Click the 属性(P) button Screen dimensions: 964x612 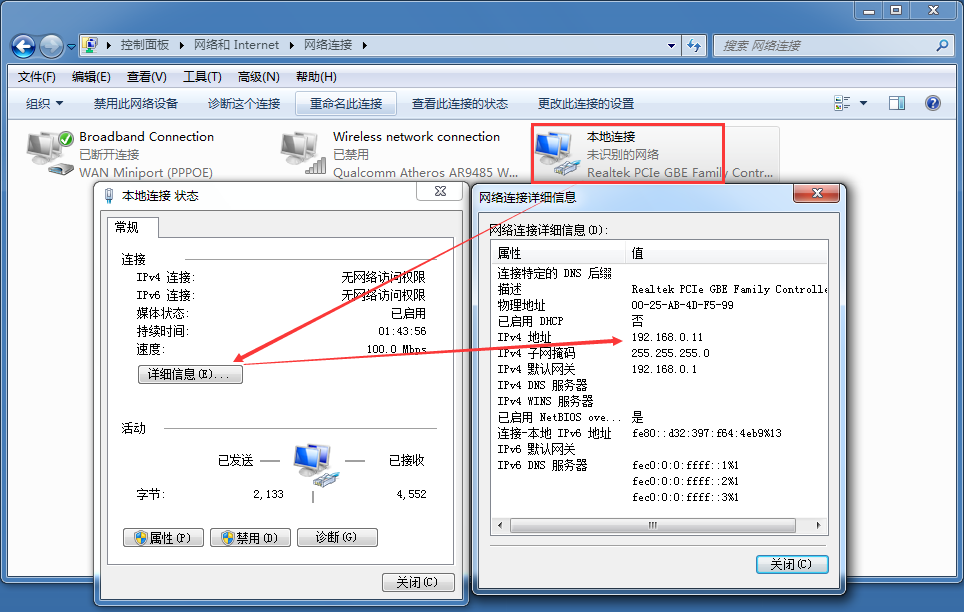163,538
